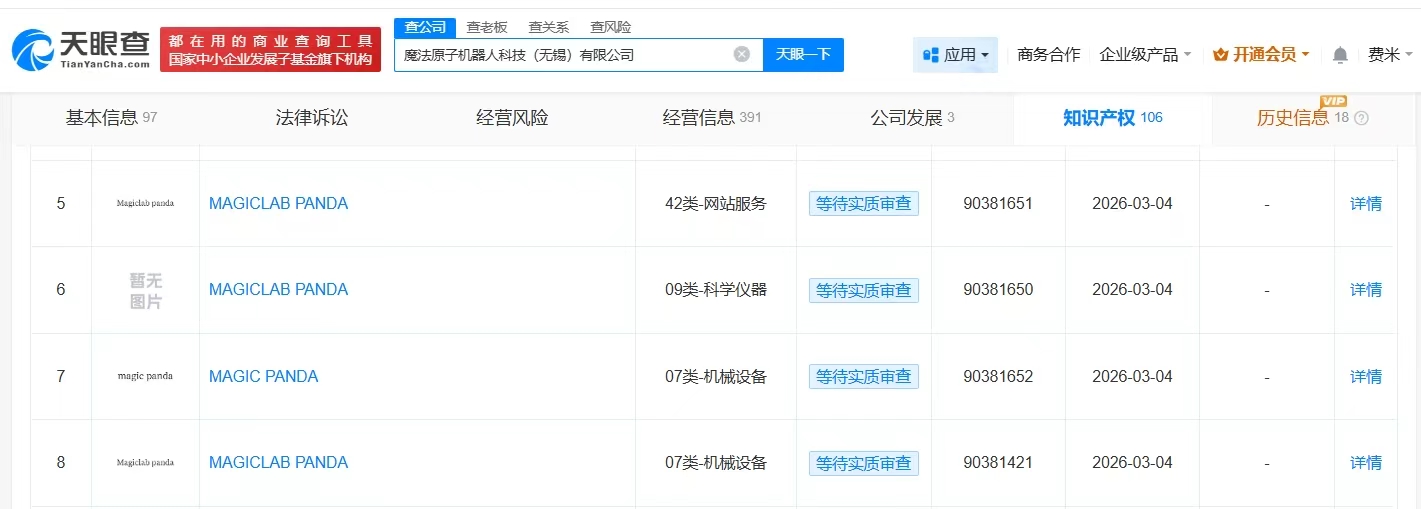Screen dimensions: 1421x509
Task: View magic panda thumbnail in row 7
Action: point(145,376)
